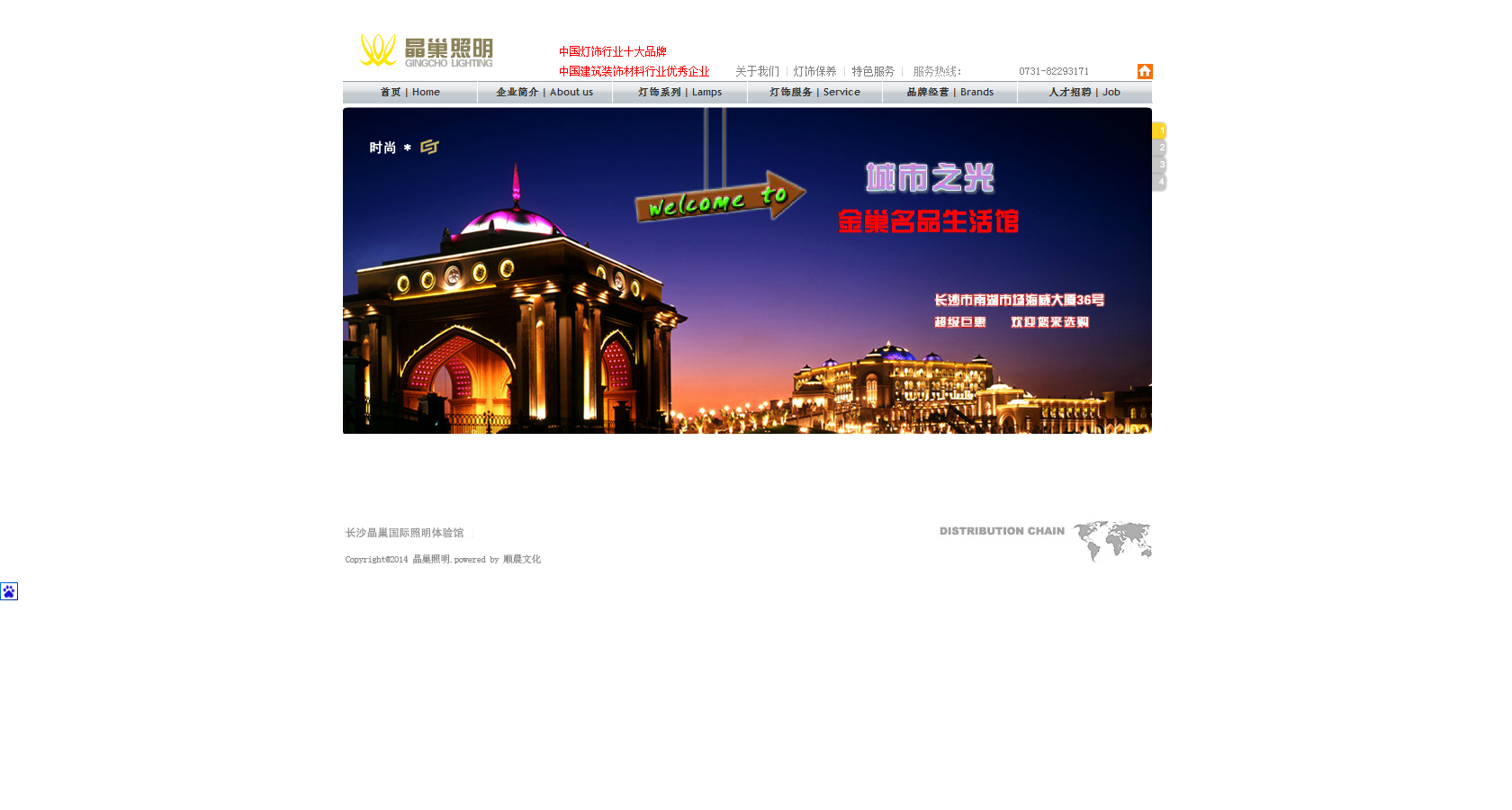Image resolution: width=1512 pixels, height=810 pixels.
Task: Click the red text 中国灯饰行业十大品牌
Action: tap(613, 51)
